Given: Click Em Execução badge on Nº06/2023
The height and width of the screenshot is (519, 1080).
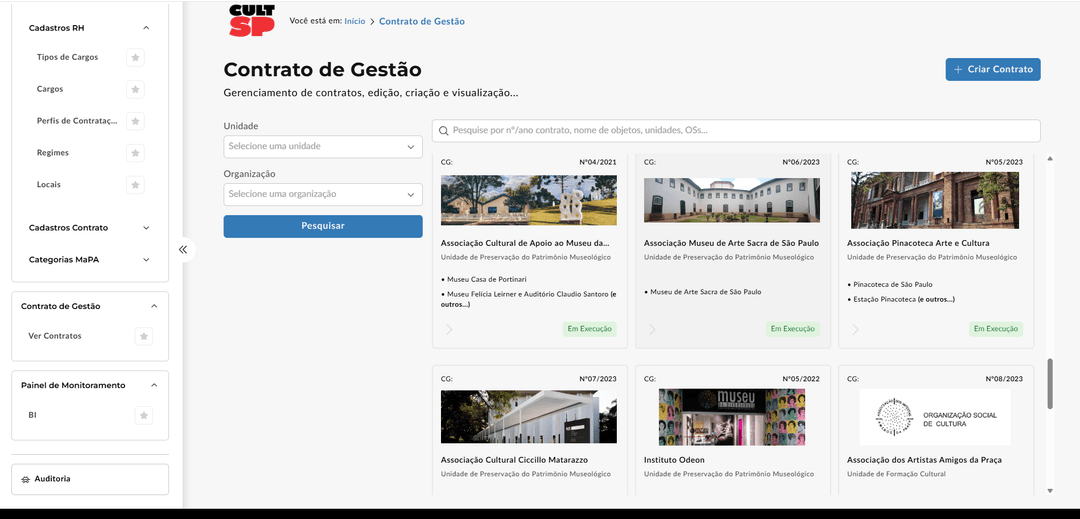Looking at the screenshot, I should click(x=793, y=329).
